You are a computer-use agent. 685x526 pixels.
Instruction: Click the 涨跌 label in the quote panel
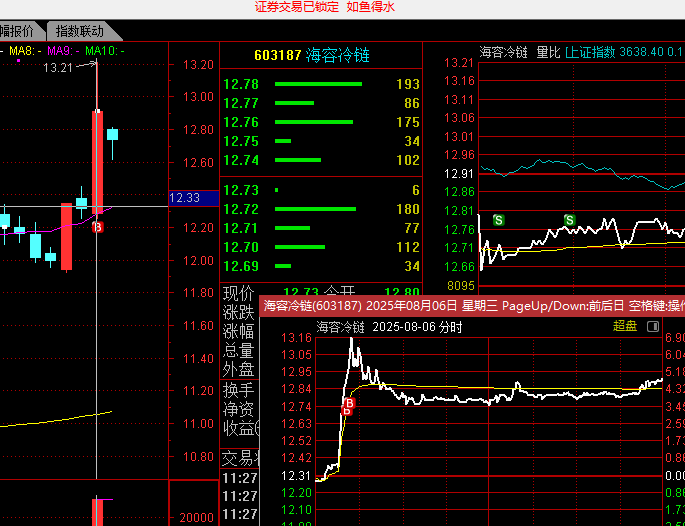tap(239, 312)
